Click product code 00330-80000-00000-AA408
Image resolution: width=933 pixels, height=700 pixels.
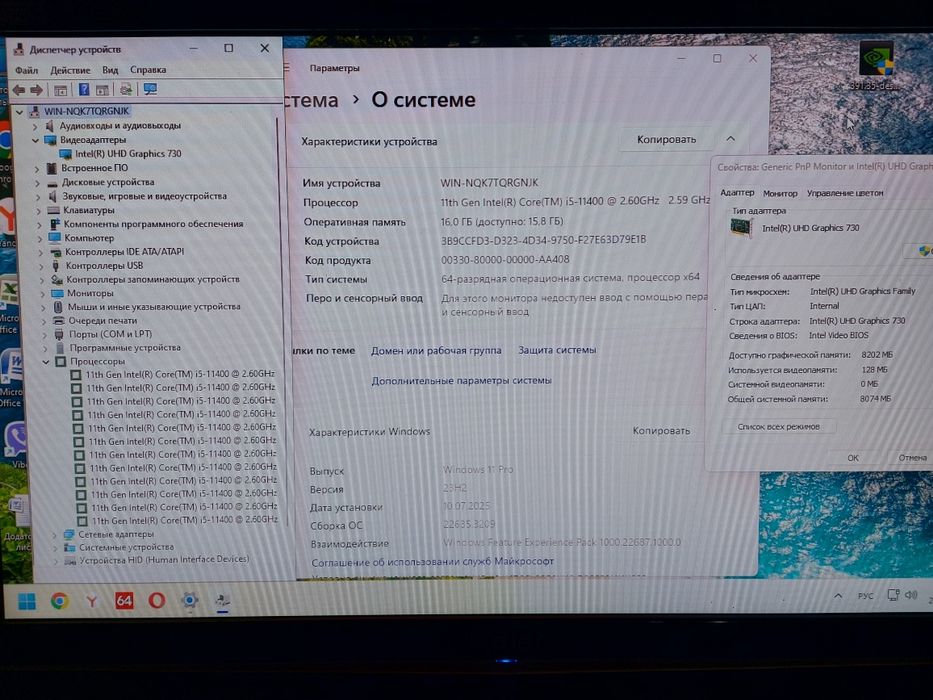click(x=505, y=260)
